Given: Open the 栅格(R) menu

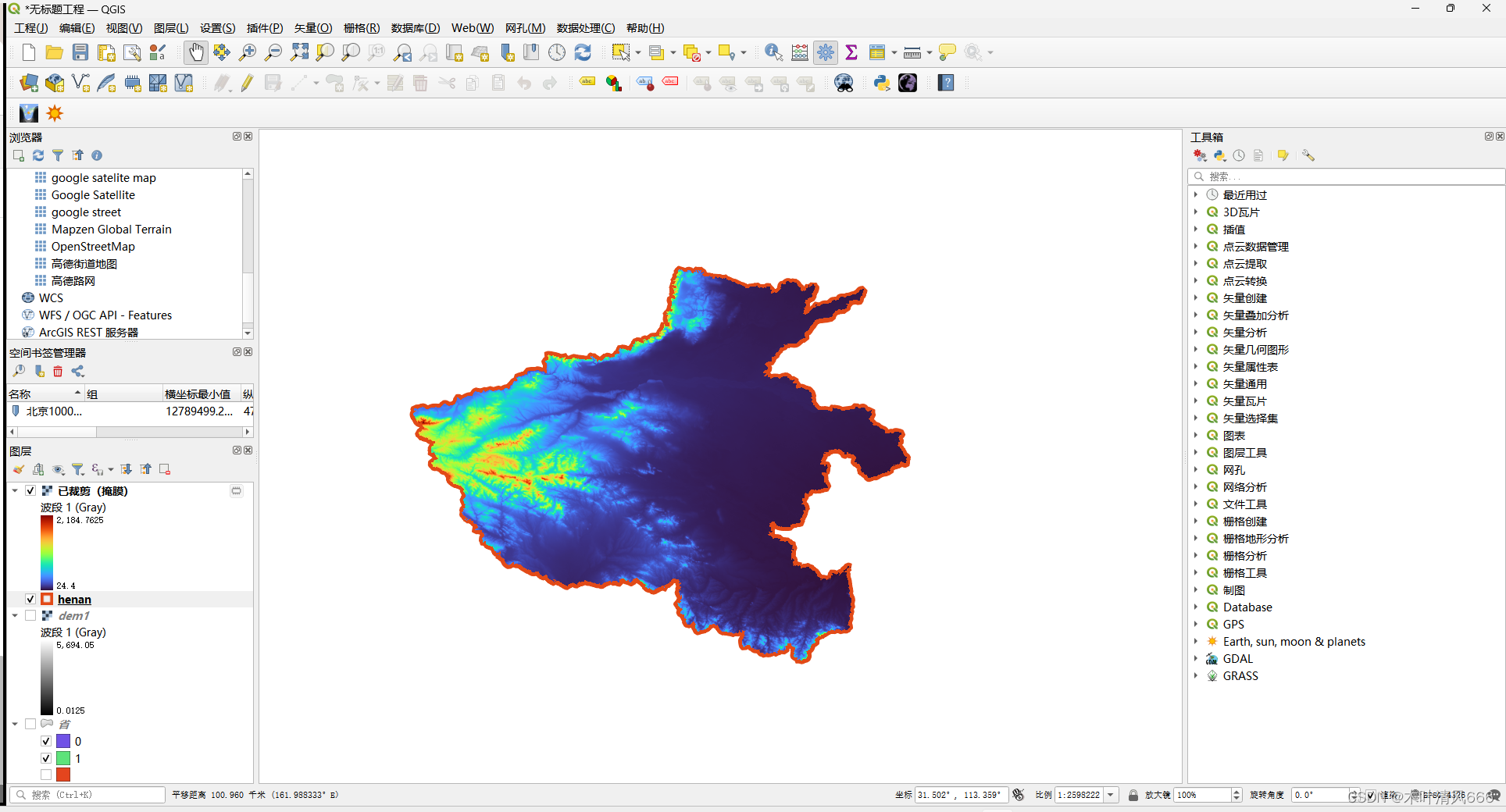Looking at the screenshot, I should (x=362, y=28).
